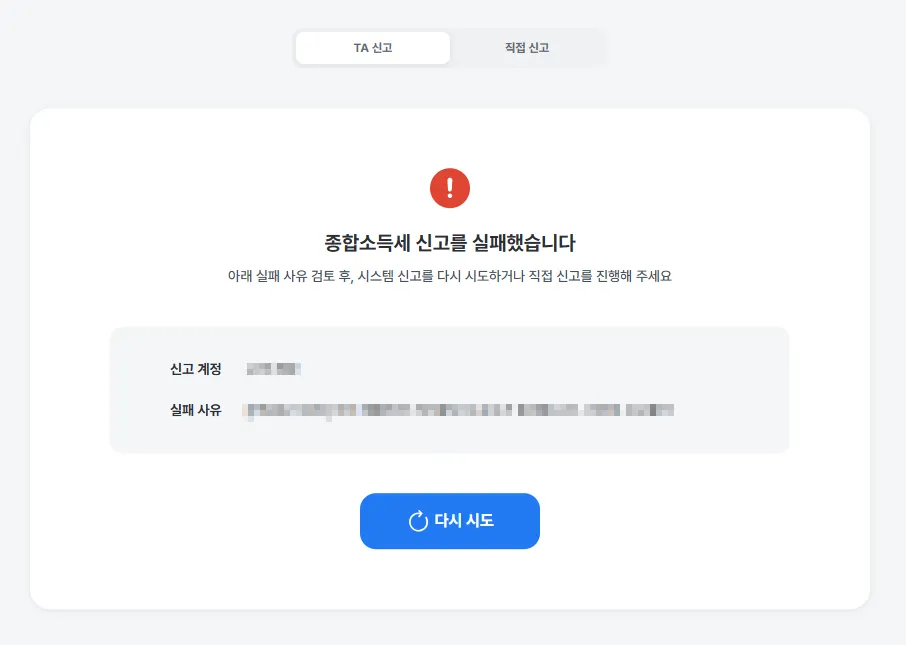Image resolution: width=906 pixels, height=645 pixels.
Task: Click the word 실패했습니다 in the heading
Action: coord(523,243)
